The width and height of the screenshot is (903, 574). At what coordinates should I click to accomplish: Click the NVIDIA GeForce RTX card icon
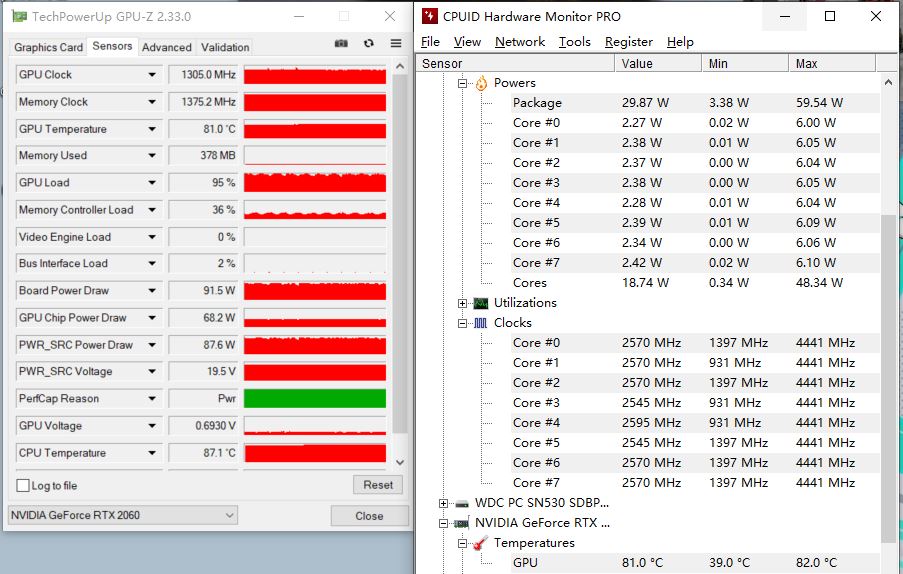click(x=462, y=523)
